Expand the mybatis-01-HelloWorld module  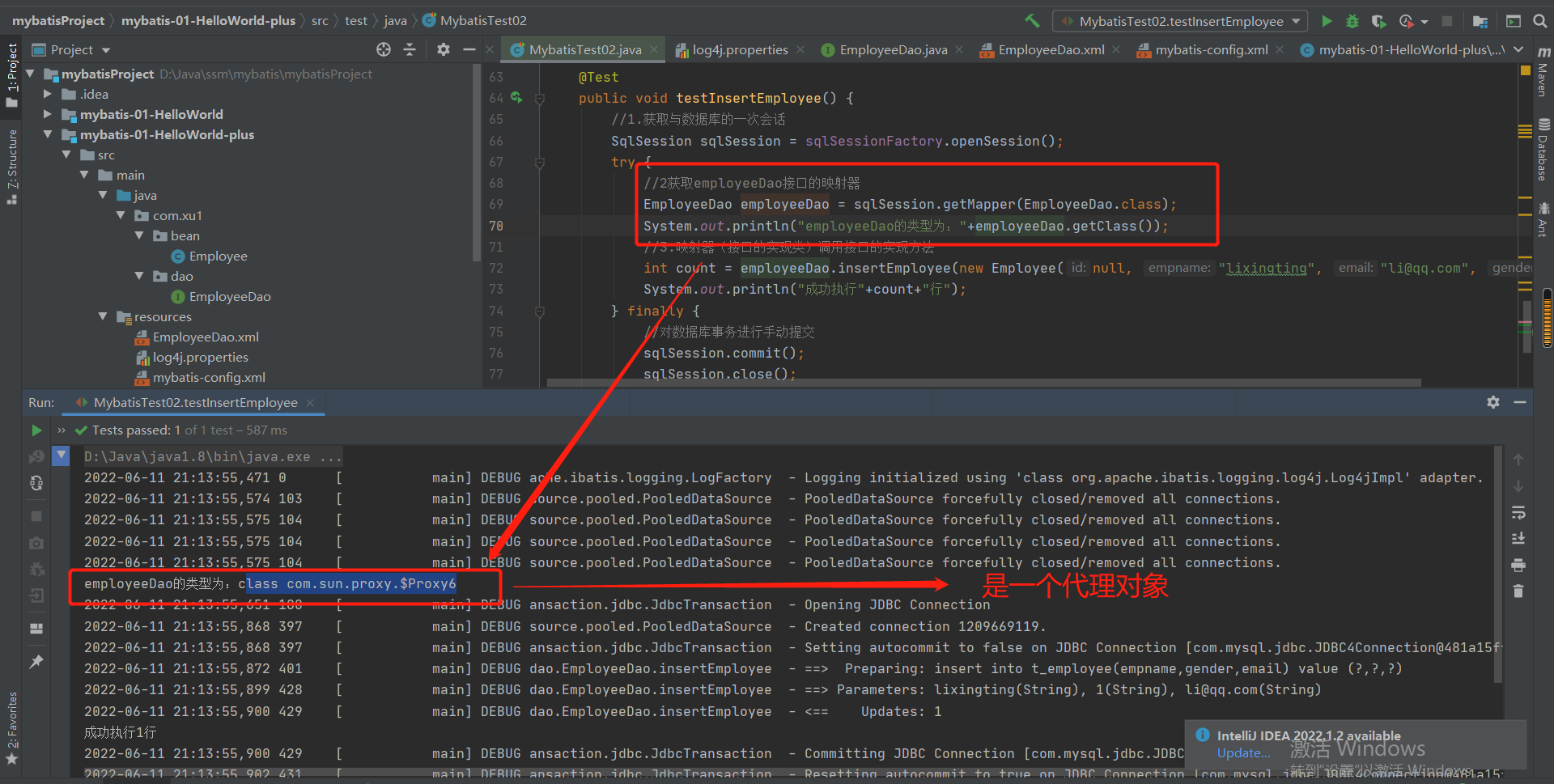pyautogui.click(x=48, y=114)
